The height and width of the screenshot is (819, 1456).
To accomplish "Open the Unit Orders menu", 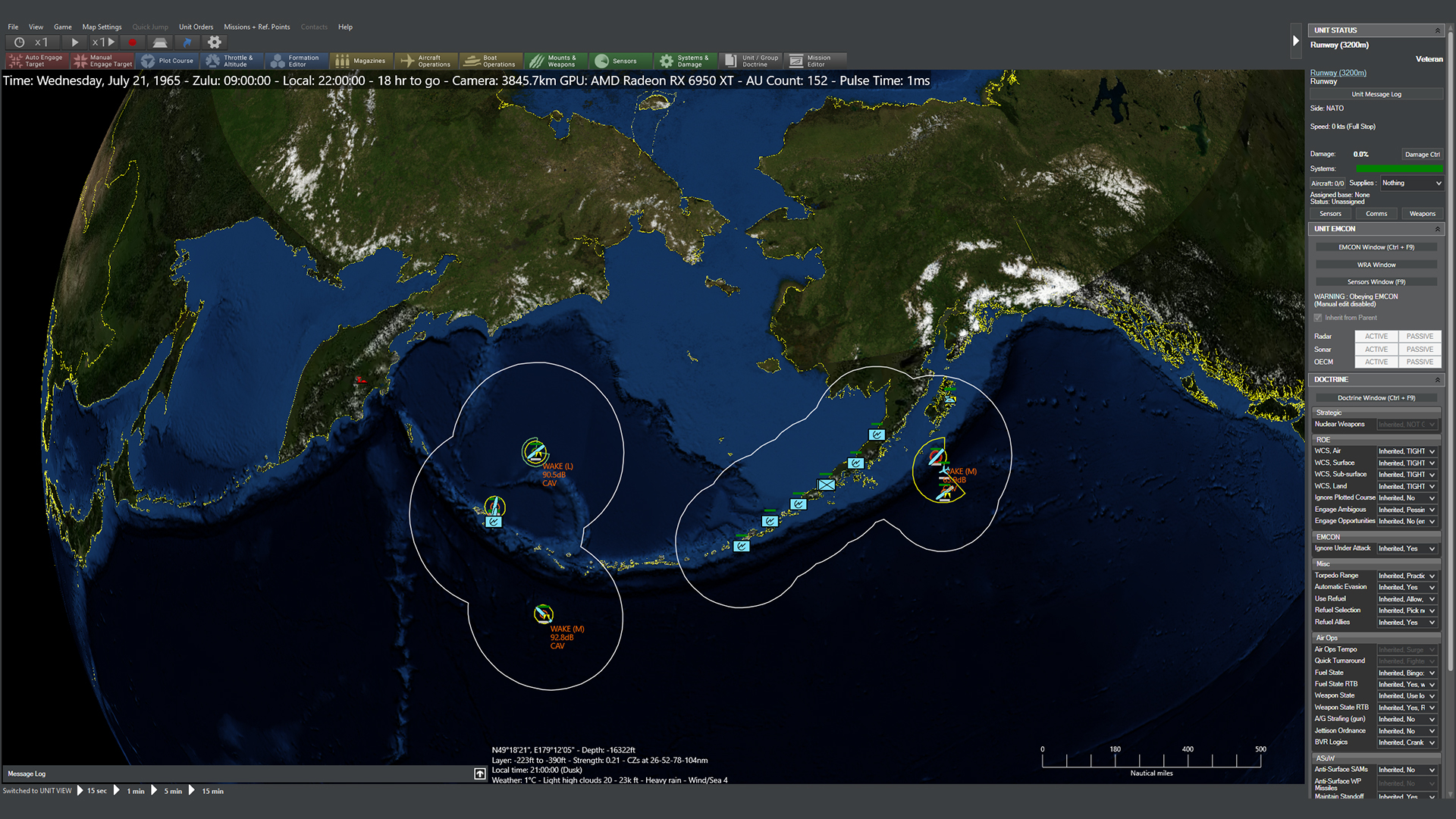I will click(x=196, y=27).
